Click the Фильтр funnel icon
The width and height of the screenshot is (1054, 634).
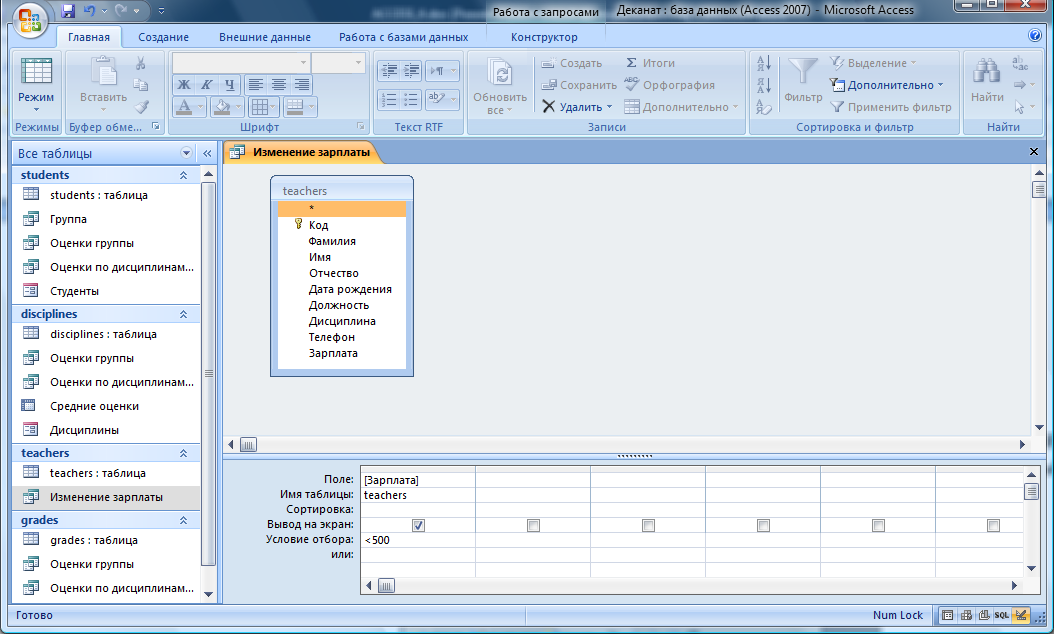click(x=802, y=73)
